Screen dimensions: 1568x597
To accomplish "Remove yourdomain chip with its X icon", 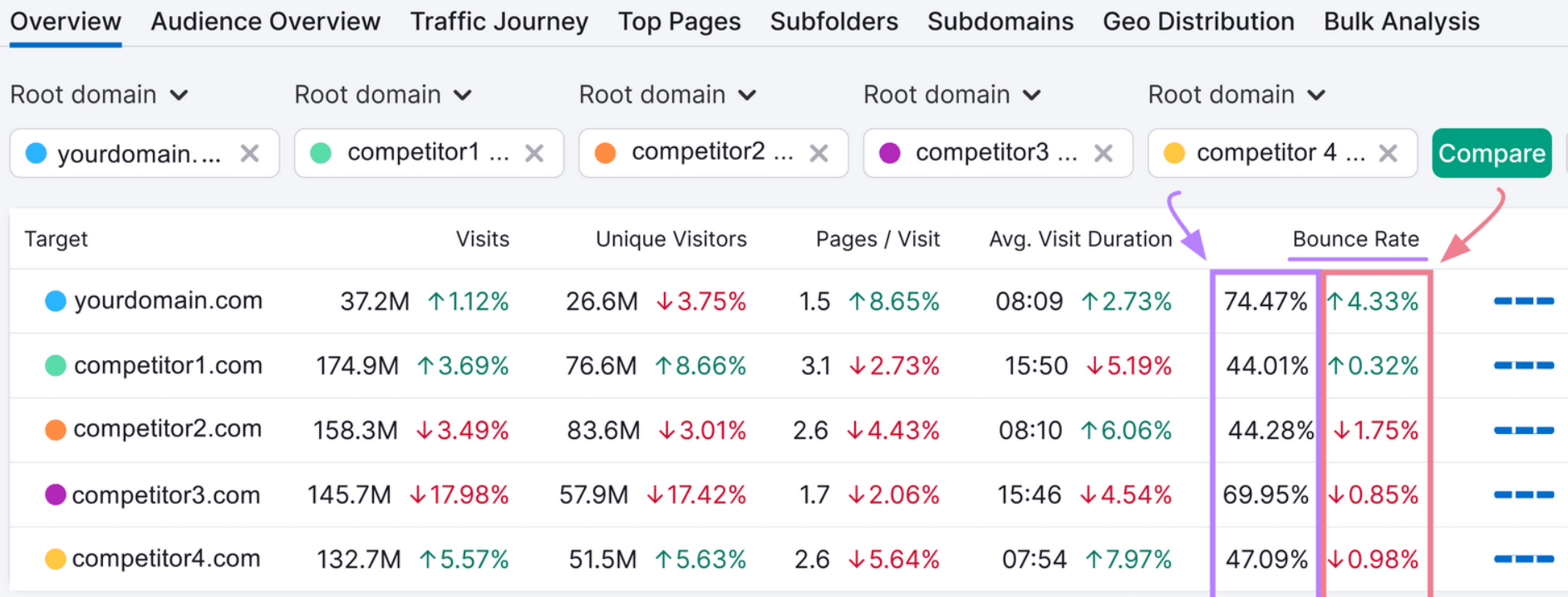I will point(249,154).
